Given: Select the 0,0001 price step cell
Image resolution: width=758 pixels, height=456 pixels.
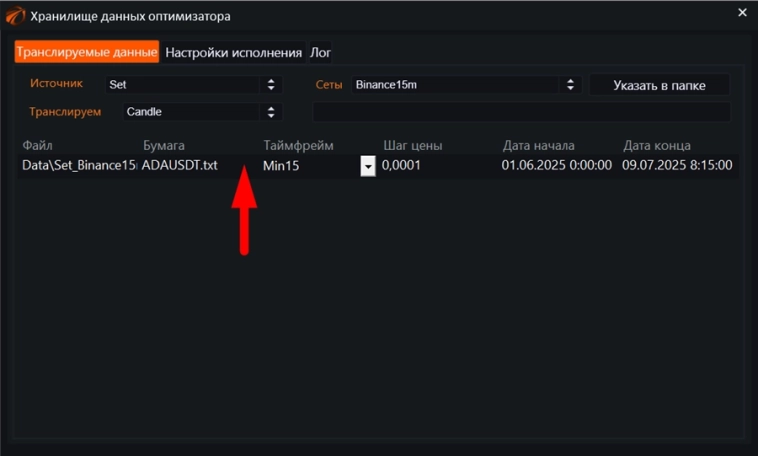Looking at the screenshot, I should (401, 165).
